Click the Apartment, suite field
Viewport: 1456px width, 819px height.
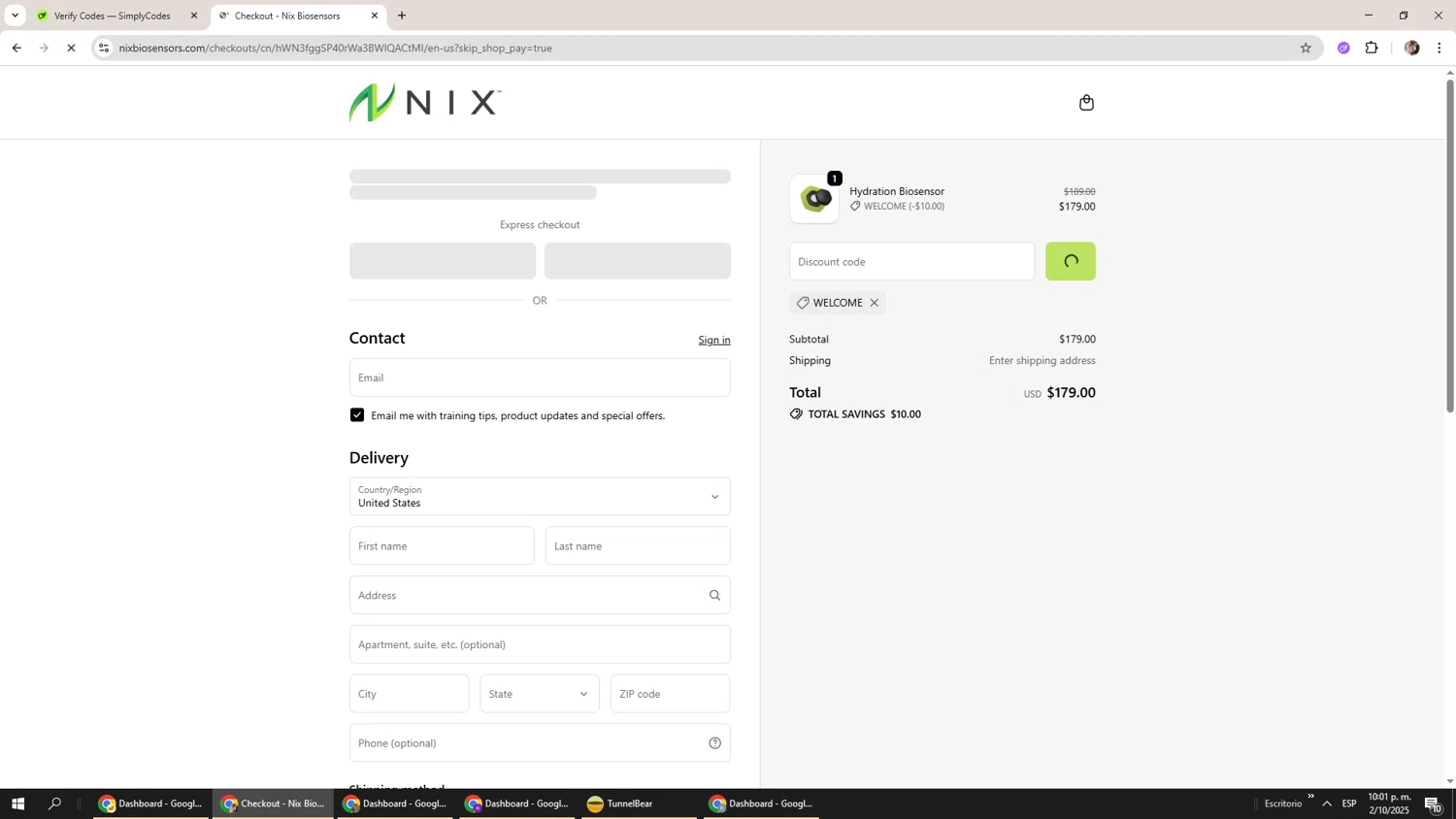(x=540, y=645)
